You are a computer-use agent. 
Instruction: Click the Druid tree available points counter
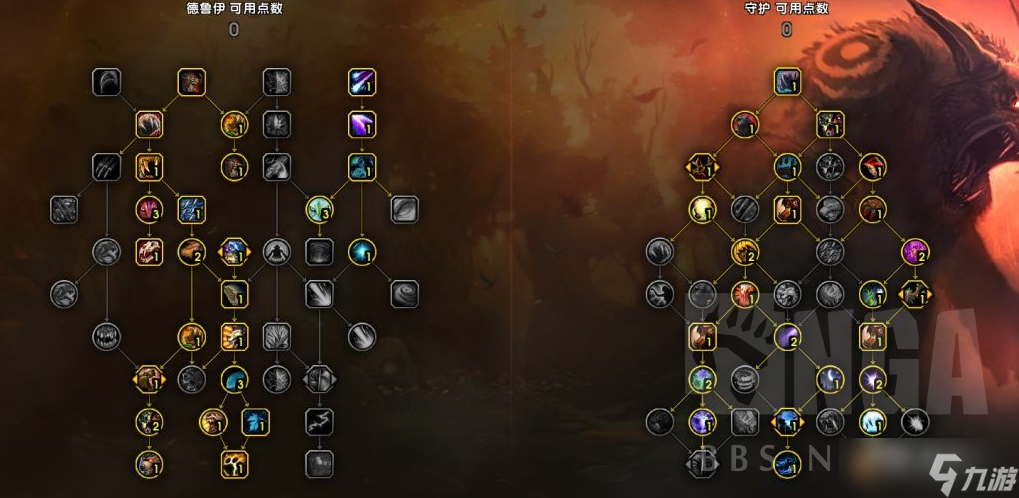(234, 29)
